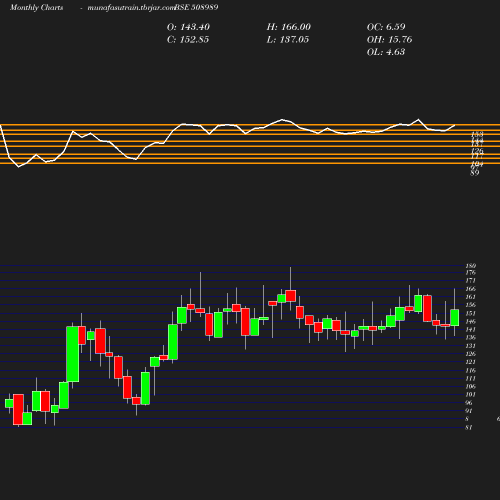The height and width of the screenshot is (500, 500).
Task: Click the 116 price axis label
Action: point(470,370)
